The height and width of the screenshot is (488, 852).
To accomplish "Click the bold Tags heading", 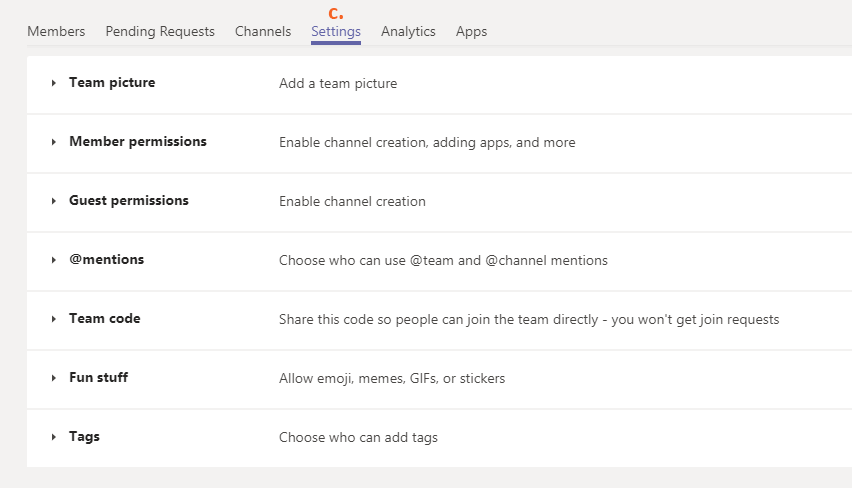I will 84,437.
